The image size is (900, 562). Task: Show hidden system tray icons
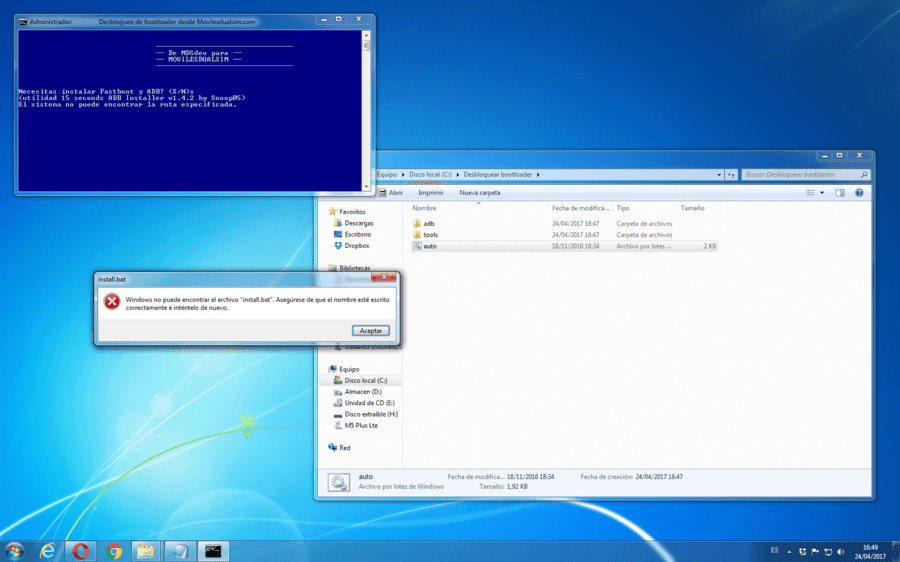(x=789, y=552)
